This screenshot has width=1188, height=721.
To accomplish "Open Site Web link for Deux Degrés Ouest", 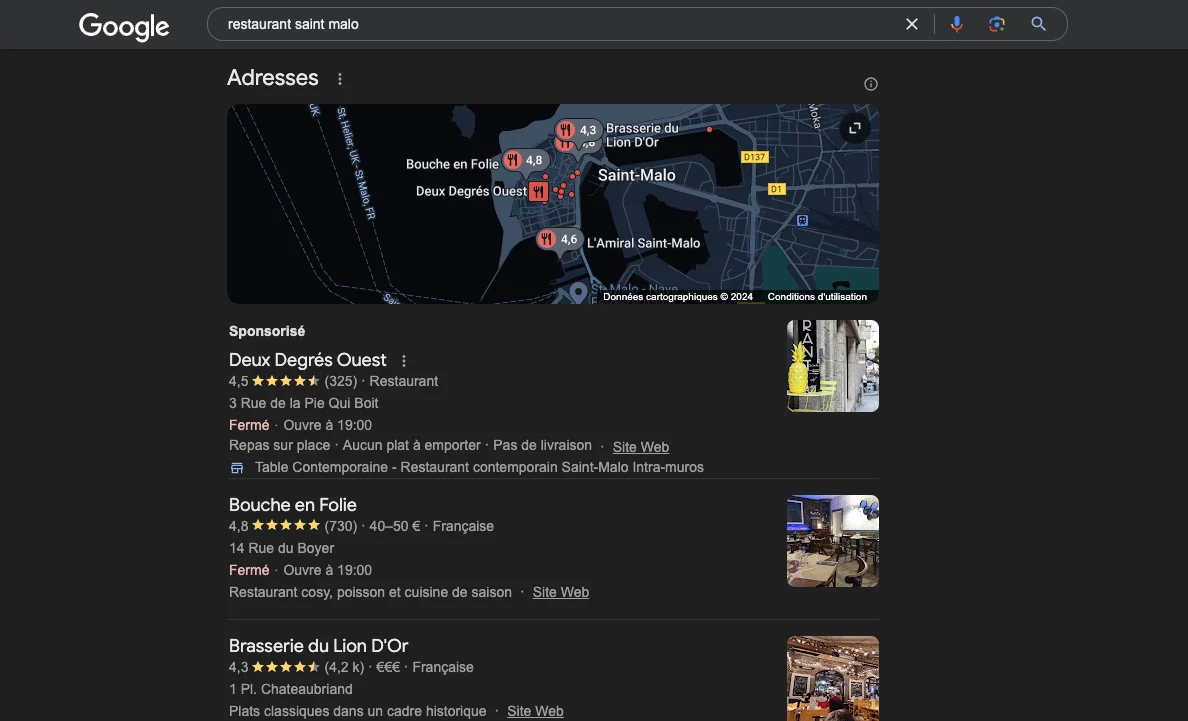I will pyautogui.click(x=640, y=447).
